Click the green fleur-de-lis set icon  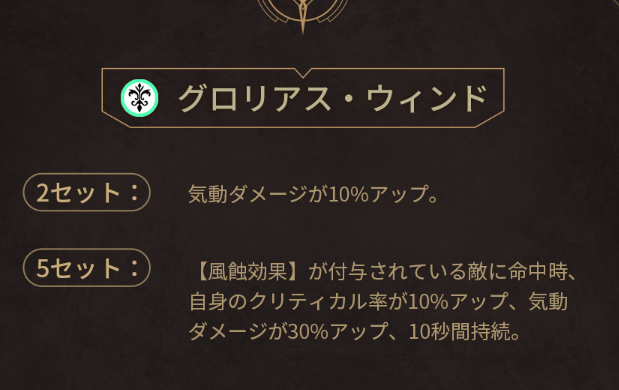click(x=139, y=98)
